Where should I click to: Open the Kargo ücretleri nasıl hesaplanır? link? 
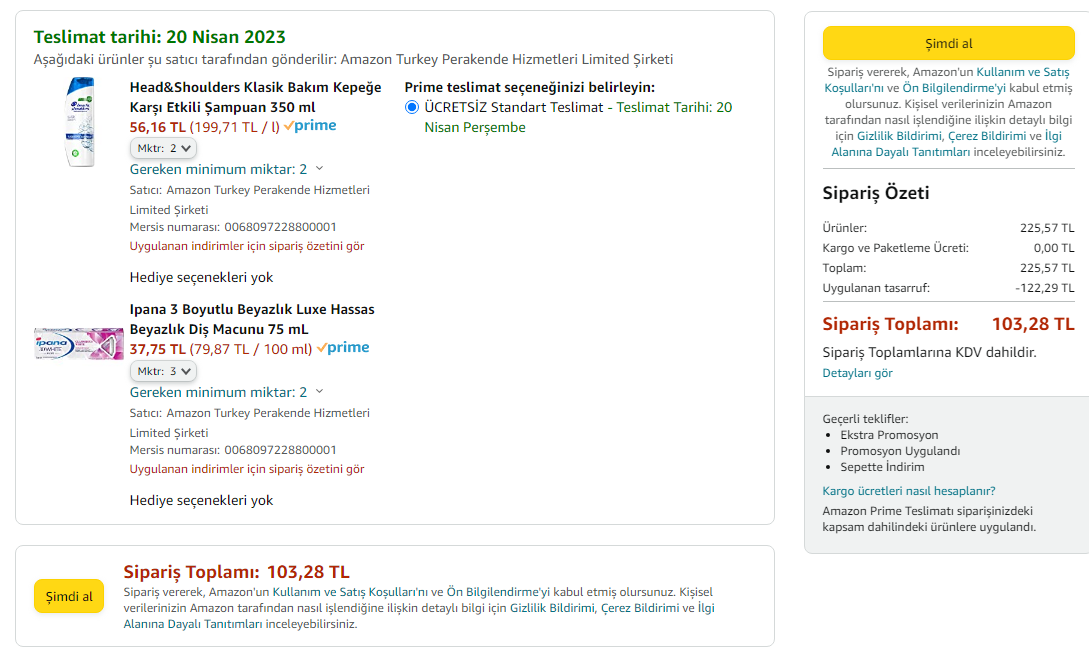pyautogui.click(x=908, y=491)
